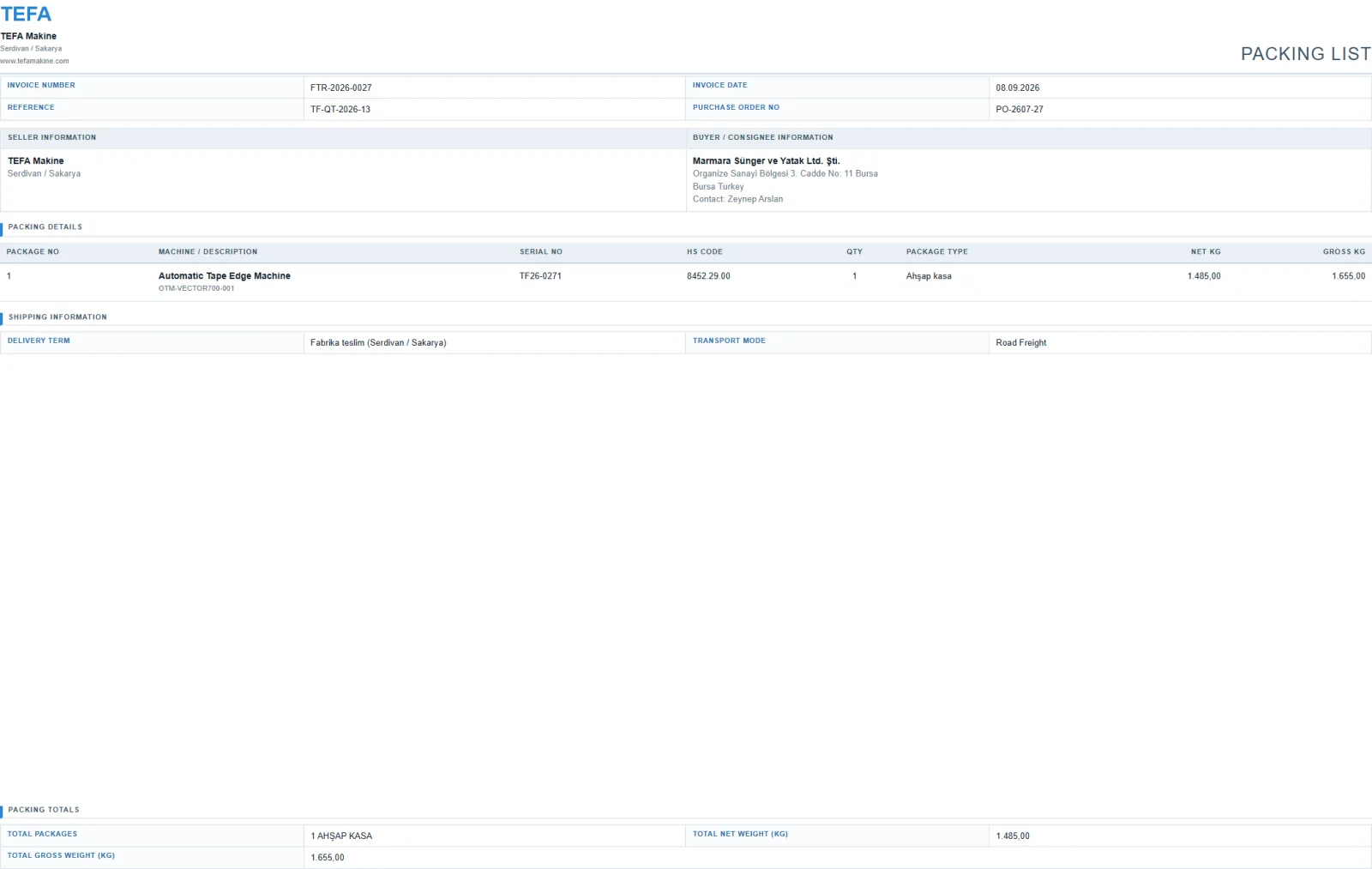Click the PACKAGE NO column header
The height and width of the screenshot is (869, 1372).
pos(33,251)
